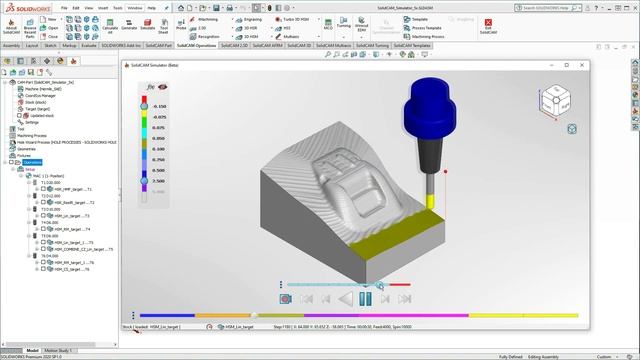Collapse T1 tool node
The height and width of the screenshot is (360, 640).
(x=29, y=182)
